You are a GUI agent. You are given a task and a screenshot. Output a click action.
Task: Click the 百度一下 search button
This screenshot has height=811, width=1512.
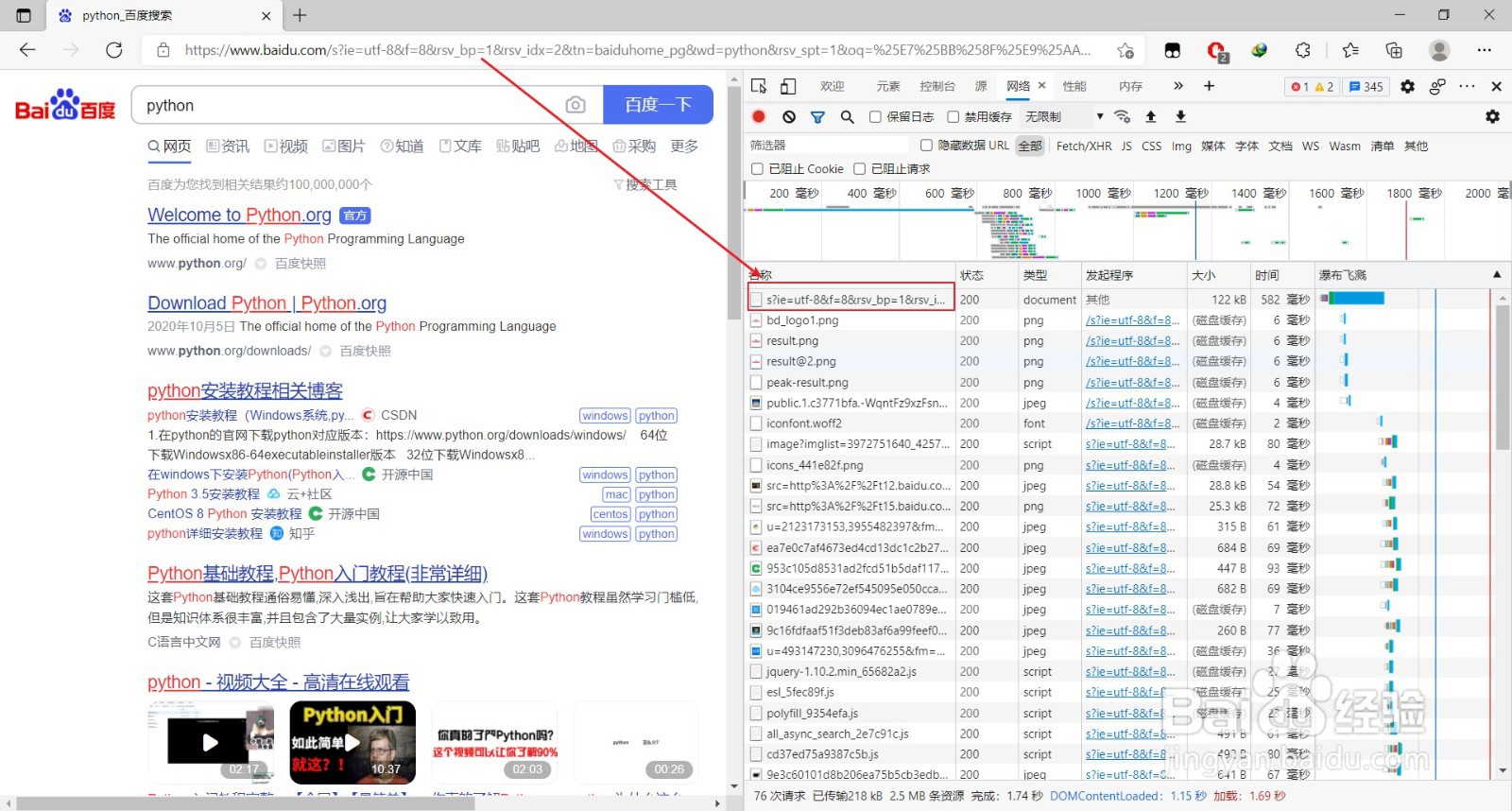(x=658, y=105)
